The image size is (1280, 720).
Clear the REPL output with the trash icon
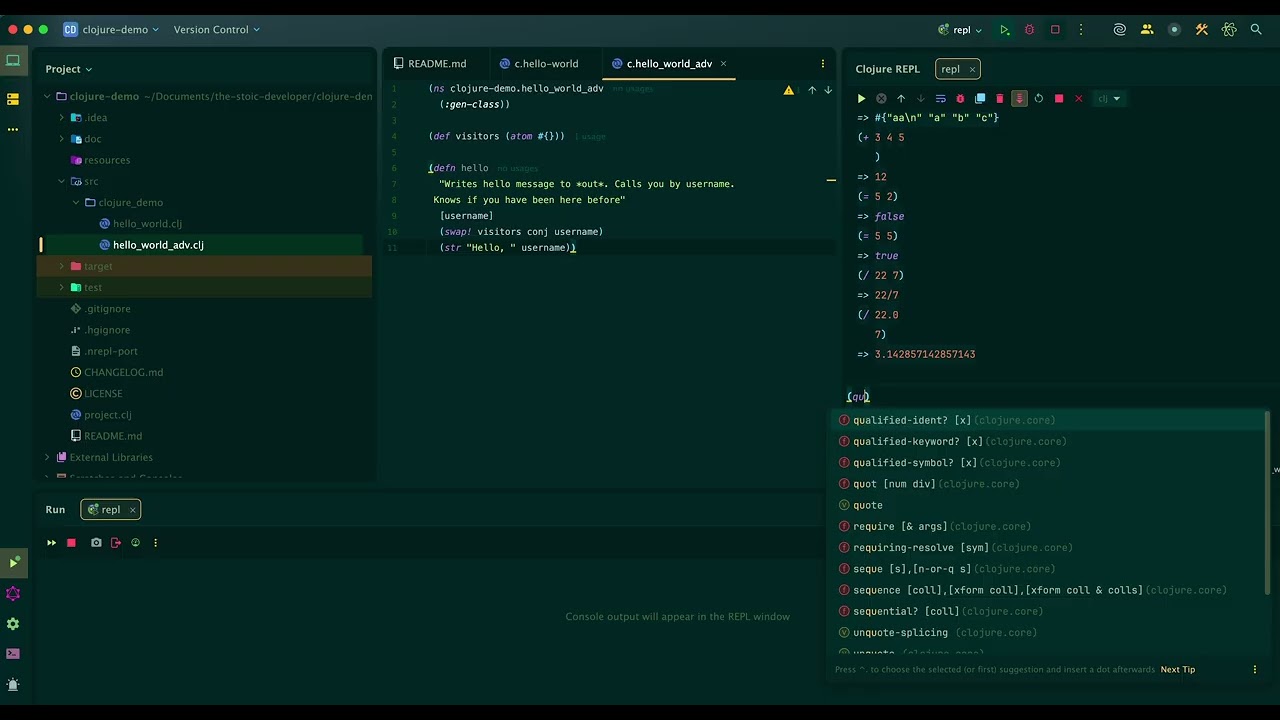tap(999, 98)
